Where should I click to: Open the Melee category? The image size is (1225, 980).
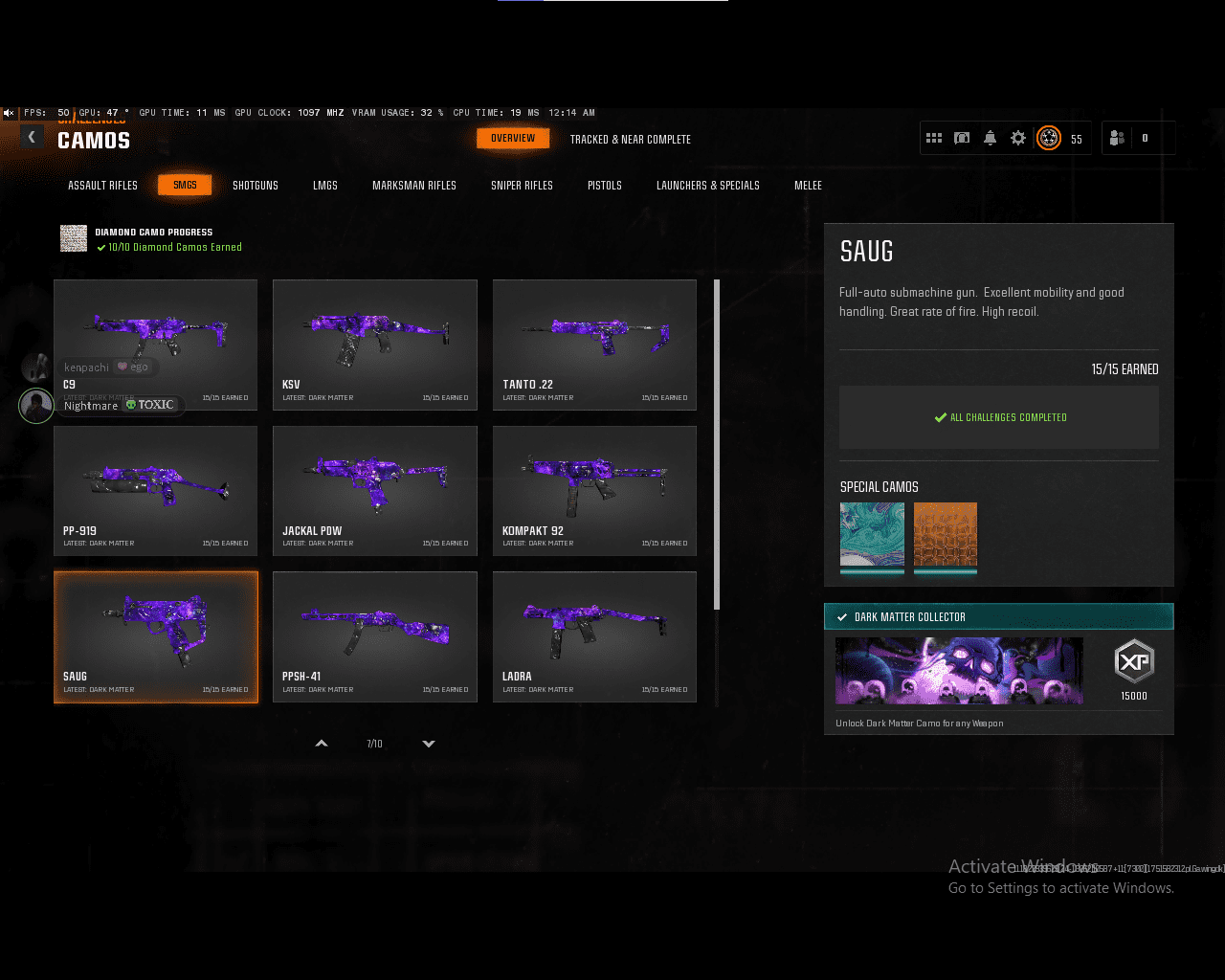808,186
